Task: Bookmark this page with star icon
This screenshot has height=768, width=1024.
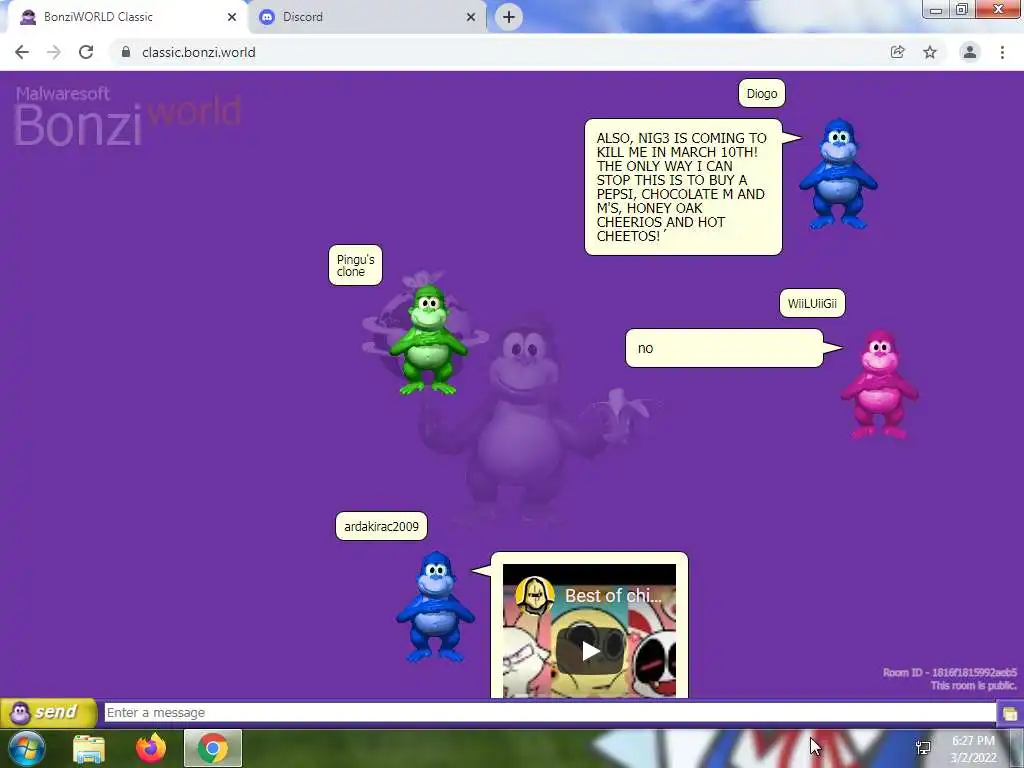Action: click(x=930, y=52)
